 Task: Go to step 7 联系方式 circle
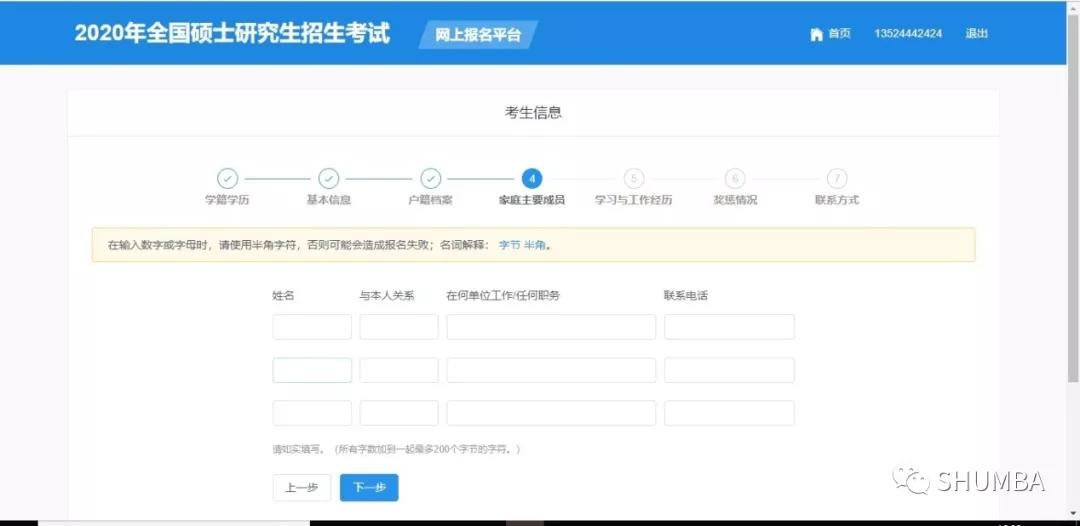coord(837,179)
